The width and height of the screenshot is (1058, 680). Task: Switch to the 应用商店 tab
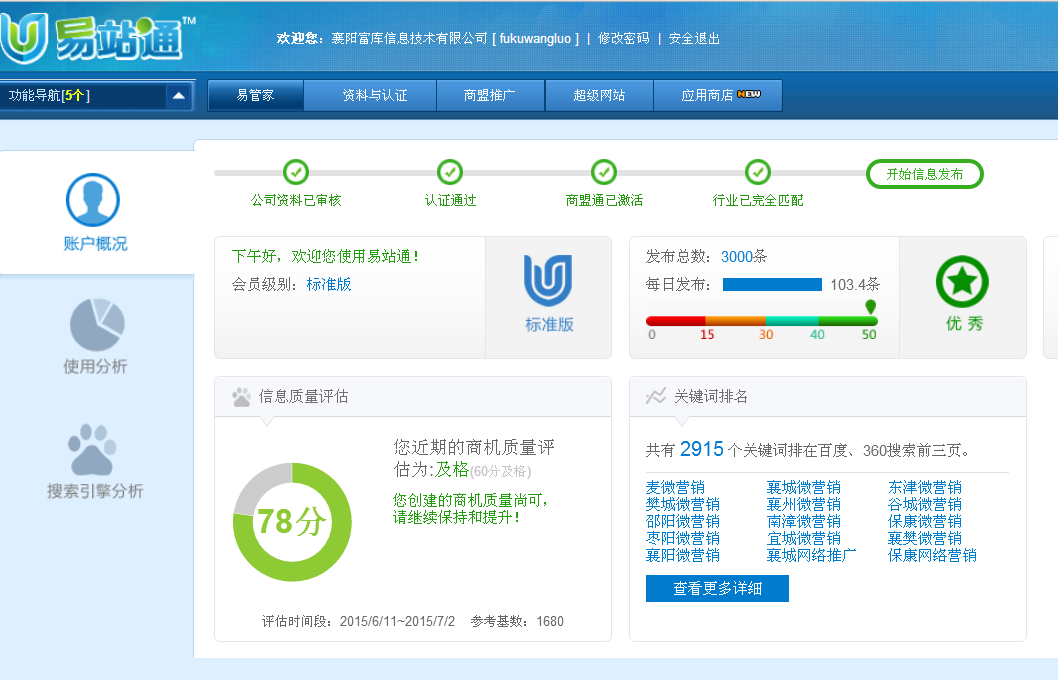click(718, 95)
